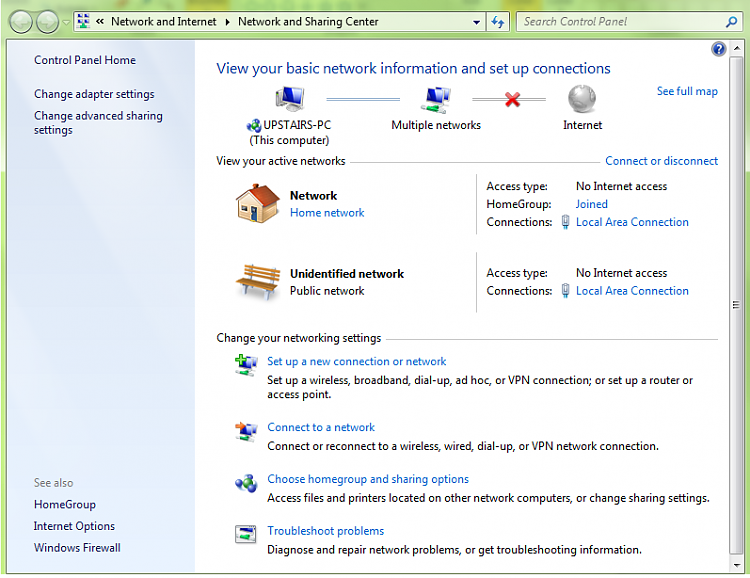This screenshot has height=578, width=750.
Task: Click the UPSTAIRS-PC computer icon
Action: pyautogui.click(x=290, y=99)
